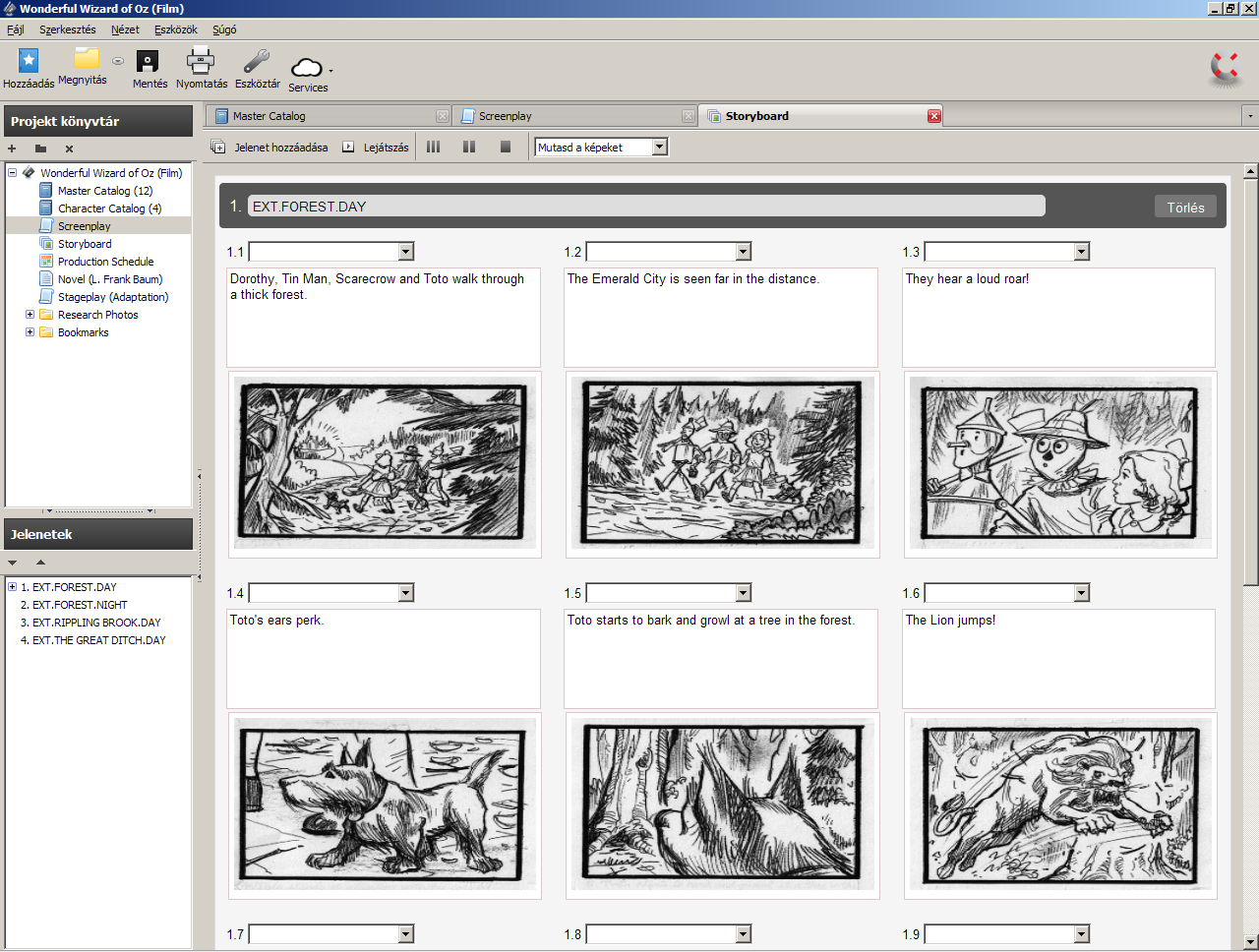Click the storyboard thumbnail for shot 1.1

(384, 464)
